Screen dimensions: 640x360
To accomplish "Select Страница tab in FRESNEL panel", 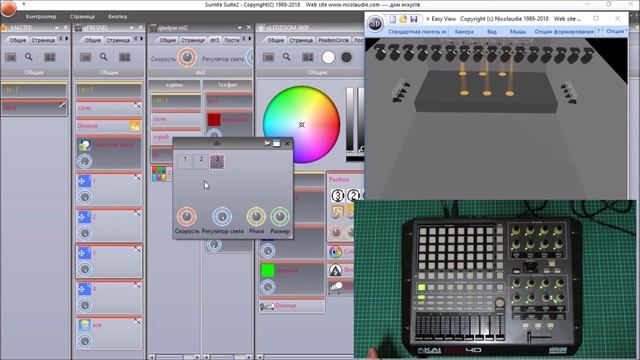I will (118, 40).
